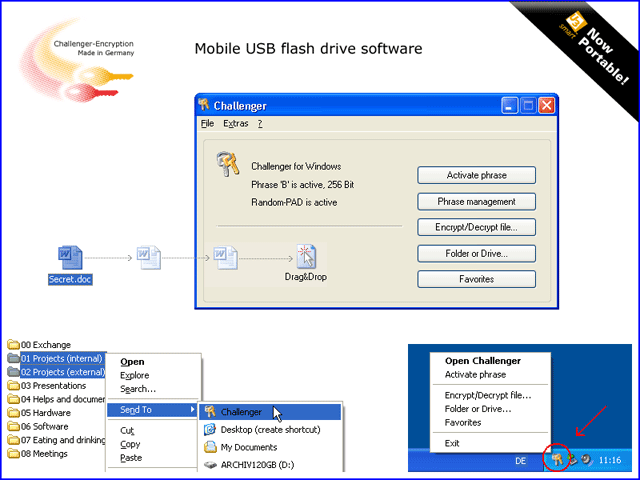This screenshot has width=640, height=480.
Task: Click the folder icon of 03 Presentations
Action: [13, 385]
